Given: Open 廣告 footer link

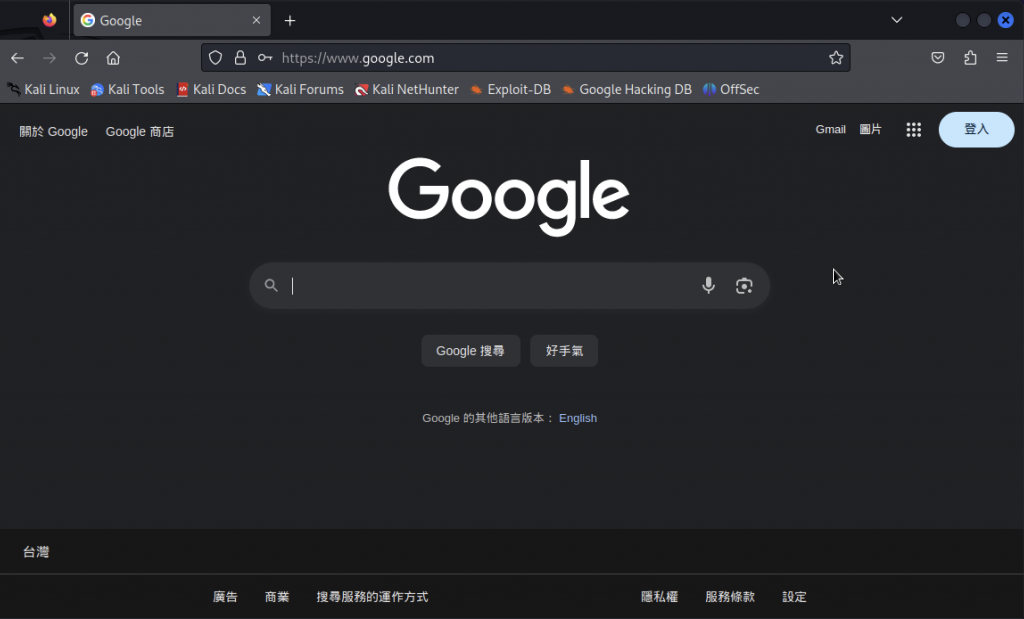Looking at the screenshot, I should [x=225, y=597].
